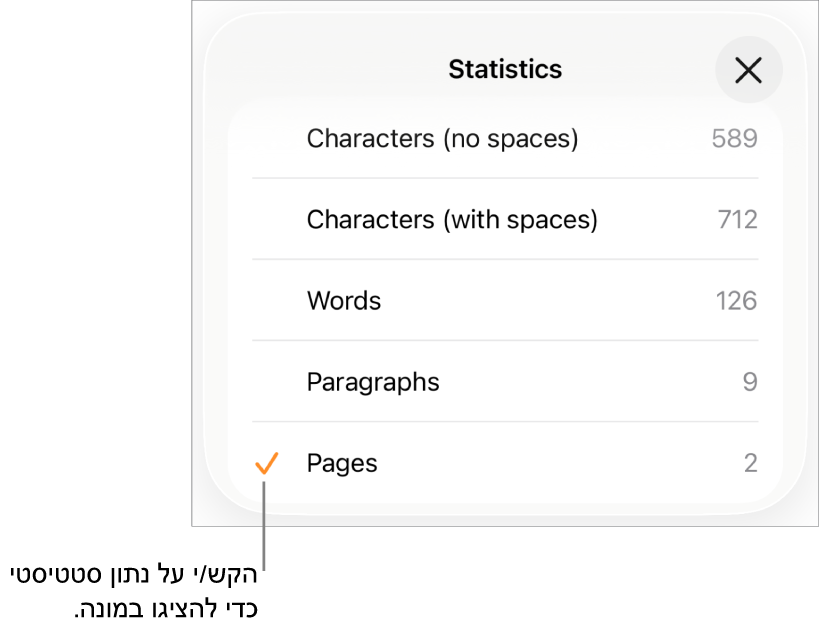
Task: Choose the Paragraphs statistic row
Action: pyautogui.click(x=373, y=382)
